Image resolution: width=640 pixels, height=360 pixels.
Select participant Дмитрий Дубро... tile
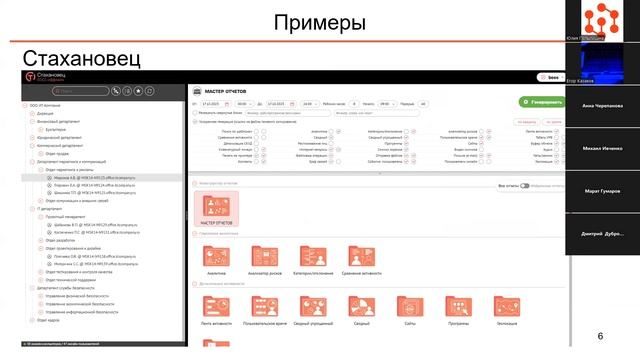[x=602, y=234]
